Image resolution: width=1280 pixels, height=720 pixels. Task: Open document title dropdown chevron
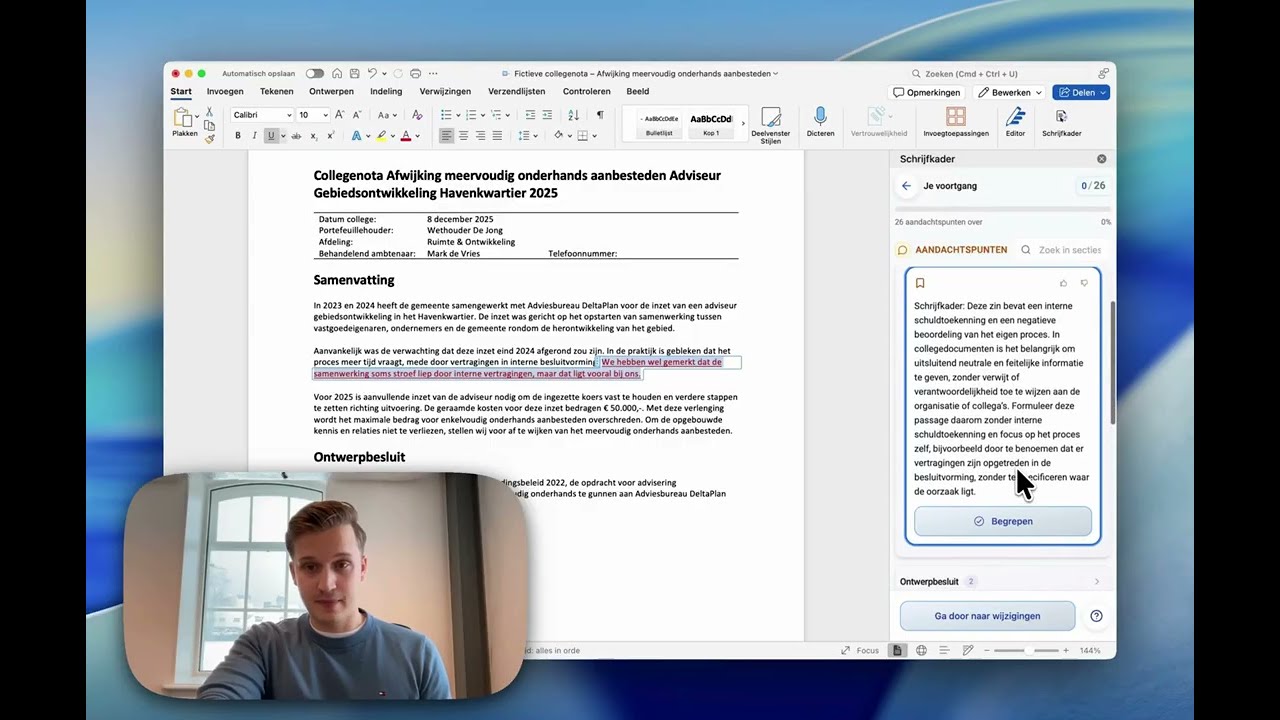coord(776,74)
